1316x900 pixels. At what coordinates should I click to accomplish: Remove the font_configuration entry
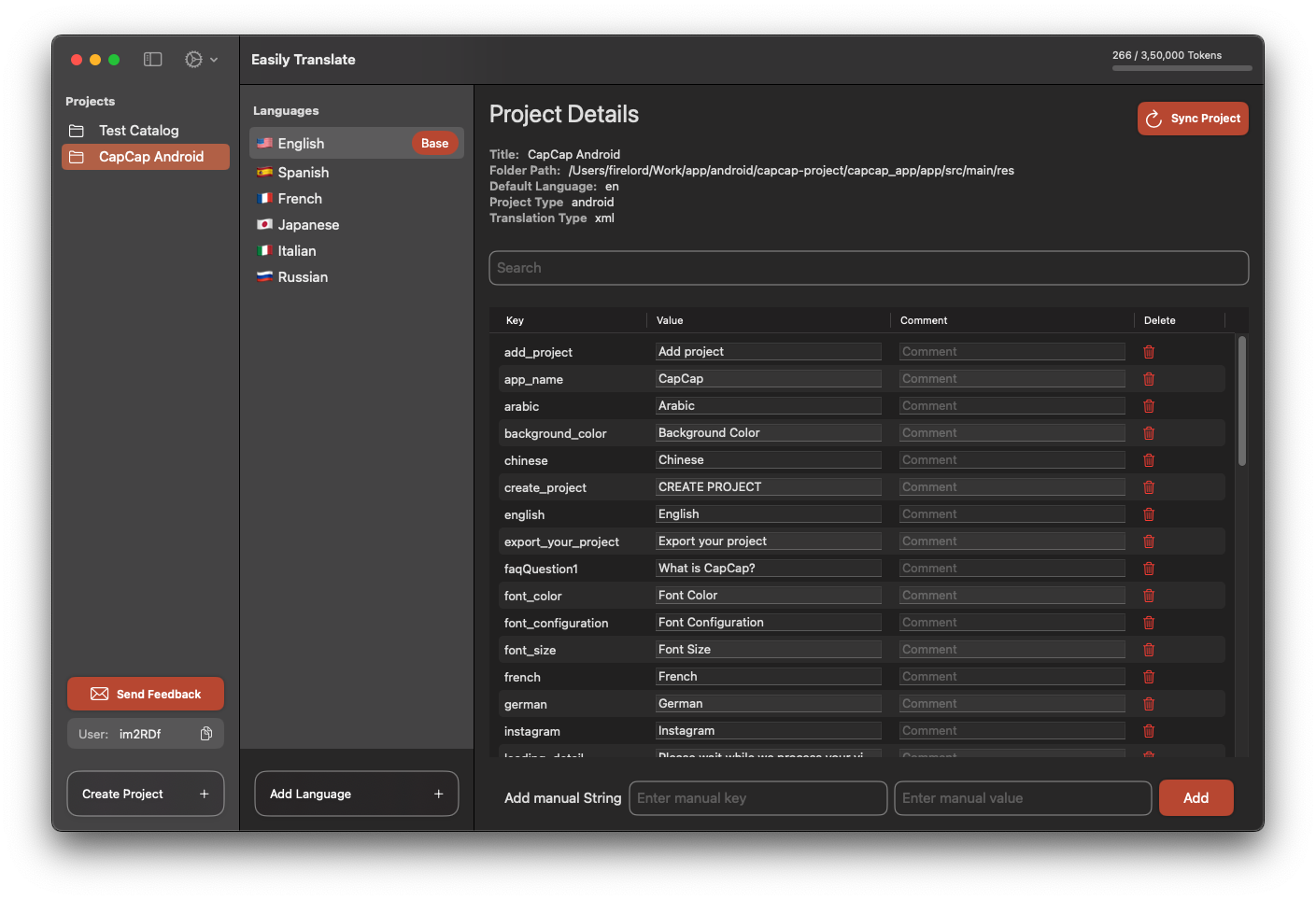1149,623
